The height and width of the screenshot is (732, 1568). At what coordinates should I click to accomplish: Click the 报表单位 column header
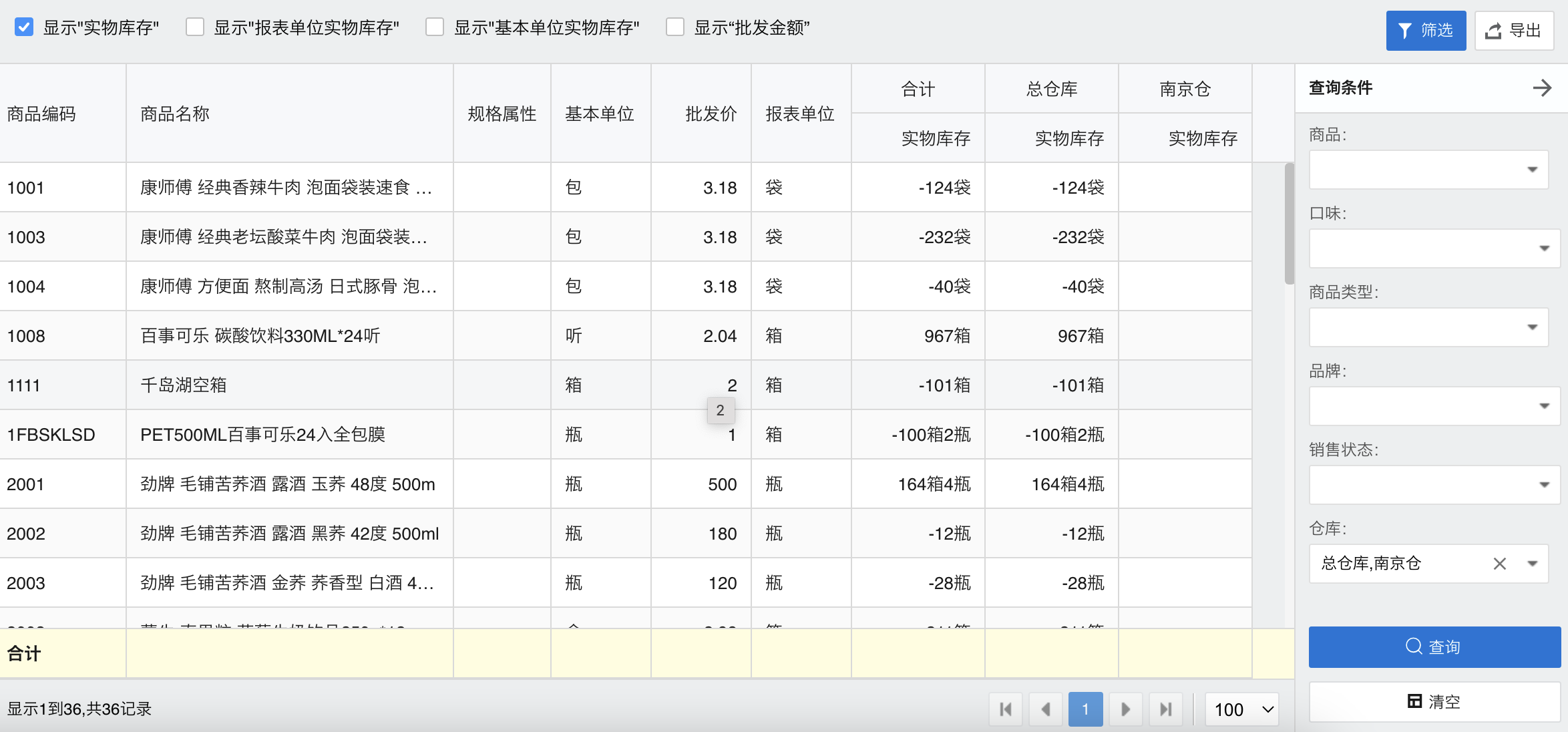coord(800,114)
